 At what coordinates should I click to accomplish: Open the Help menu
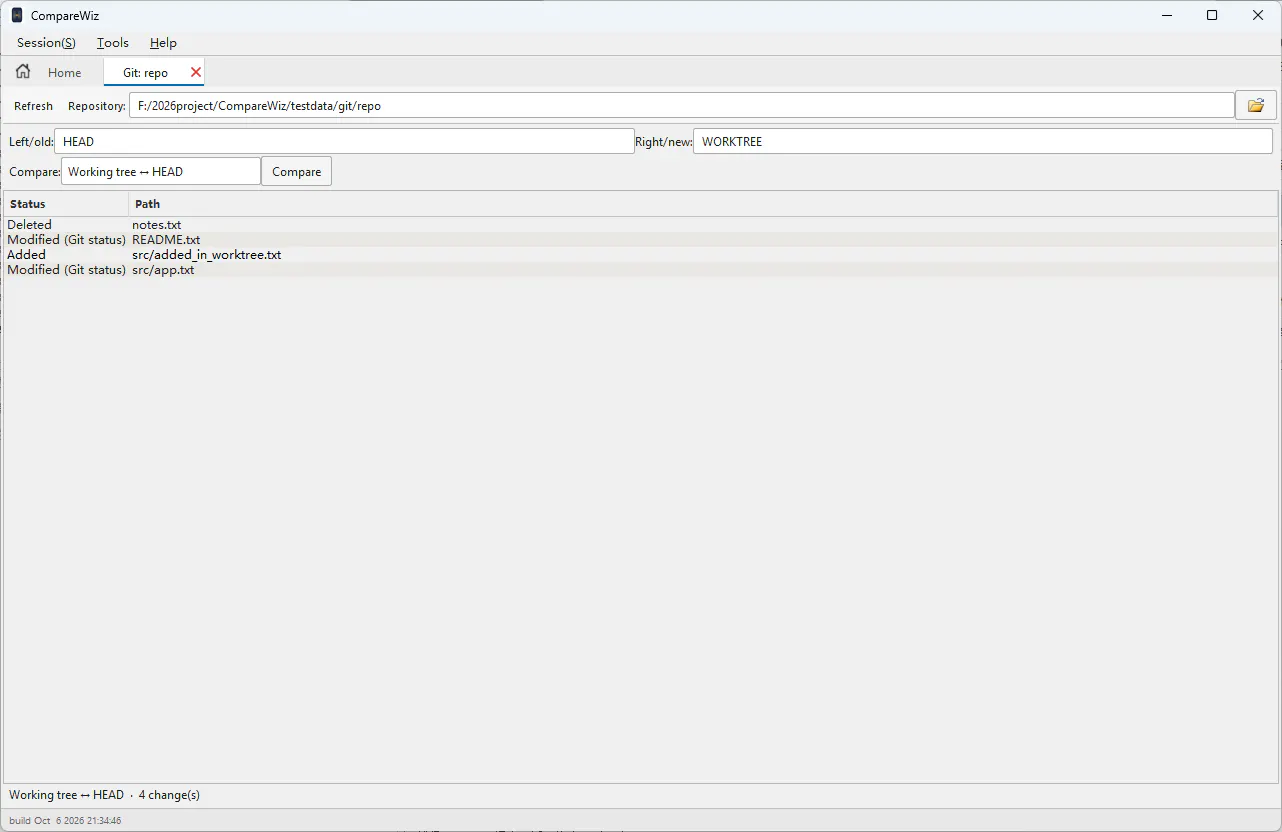(x=163, y=43)
